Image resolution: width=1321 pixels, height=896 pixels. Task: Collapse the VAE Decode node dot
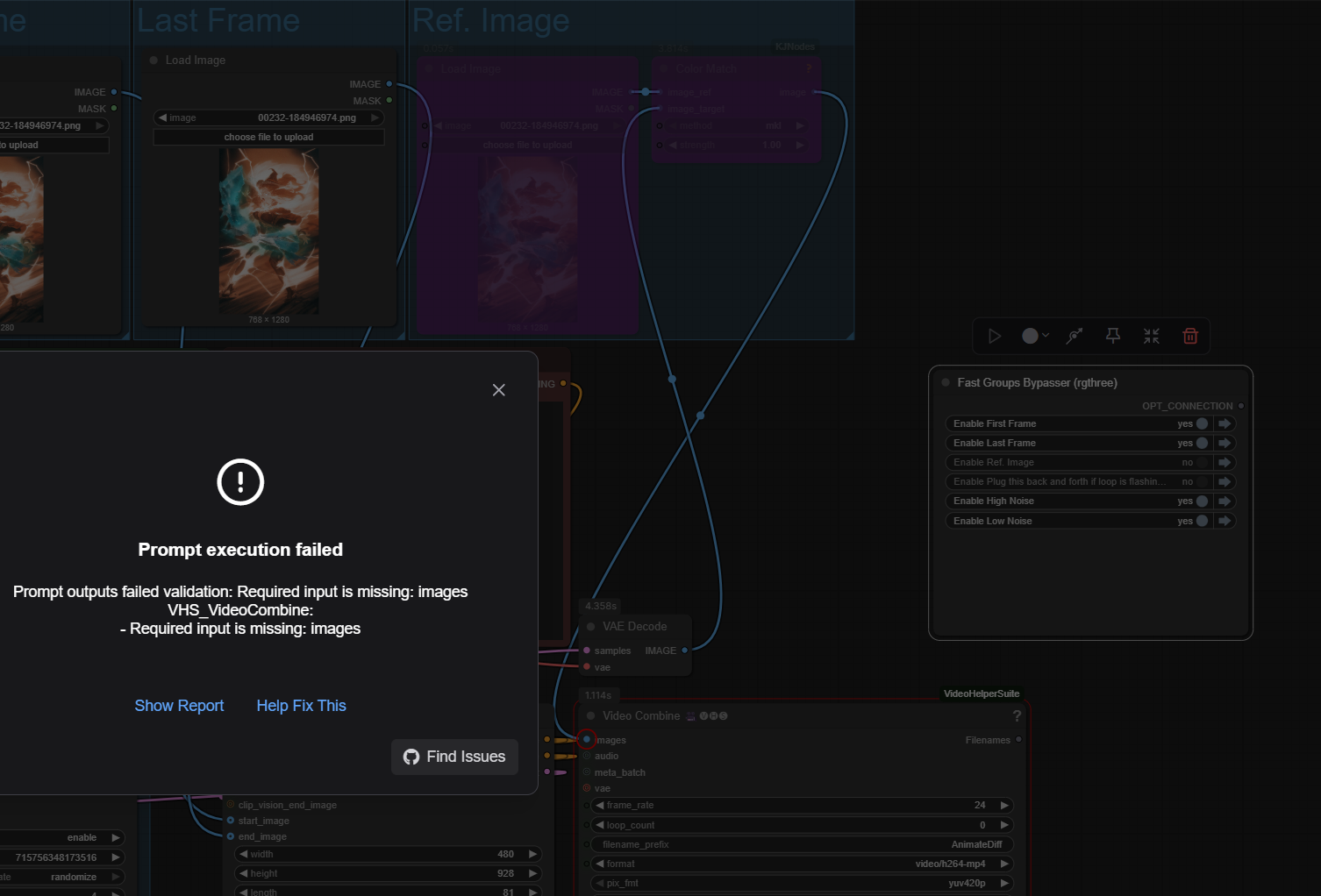[x=590, y=626]
